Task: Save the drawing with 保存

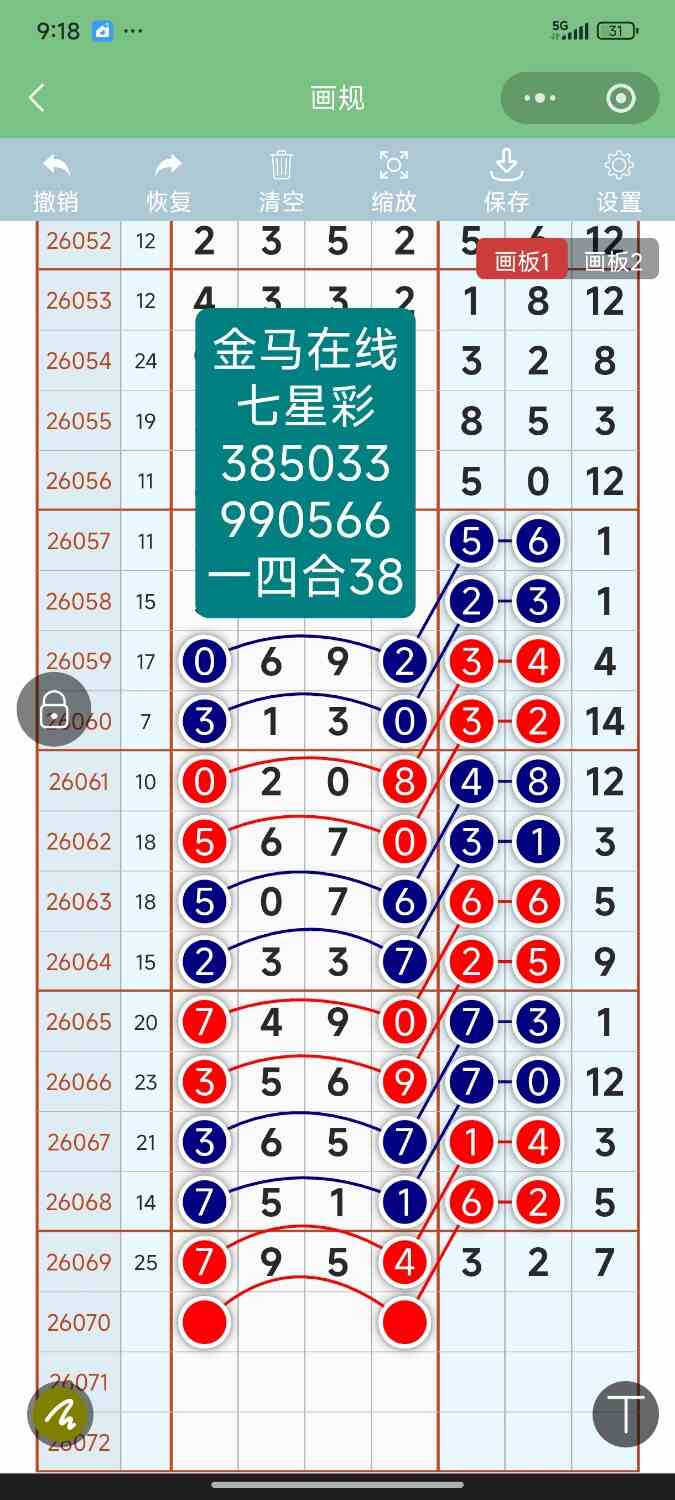Action: click(506, 182)
